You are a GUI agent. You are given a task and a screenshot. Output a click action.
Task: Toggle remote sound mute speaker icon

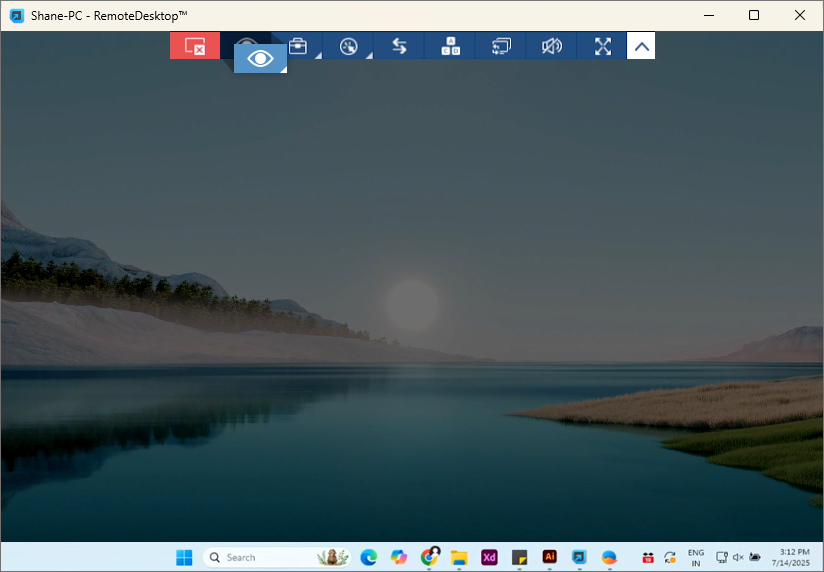pos(552,46)
